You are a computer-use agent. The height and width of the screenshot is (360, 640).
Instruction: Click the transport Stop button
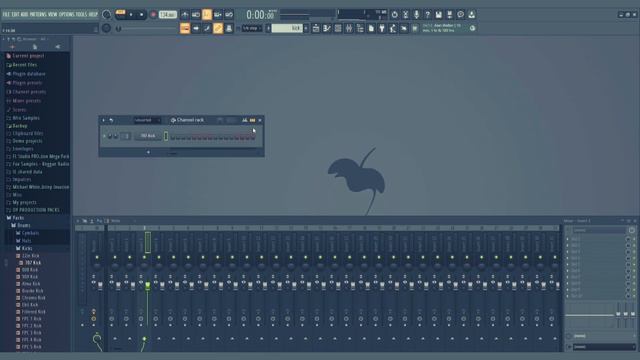[141, 15]
